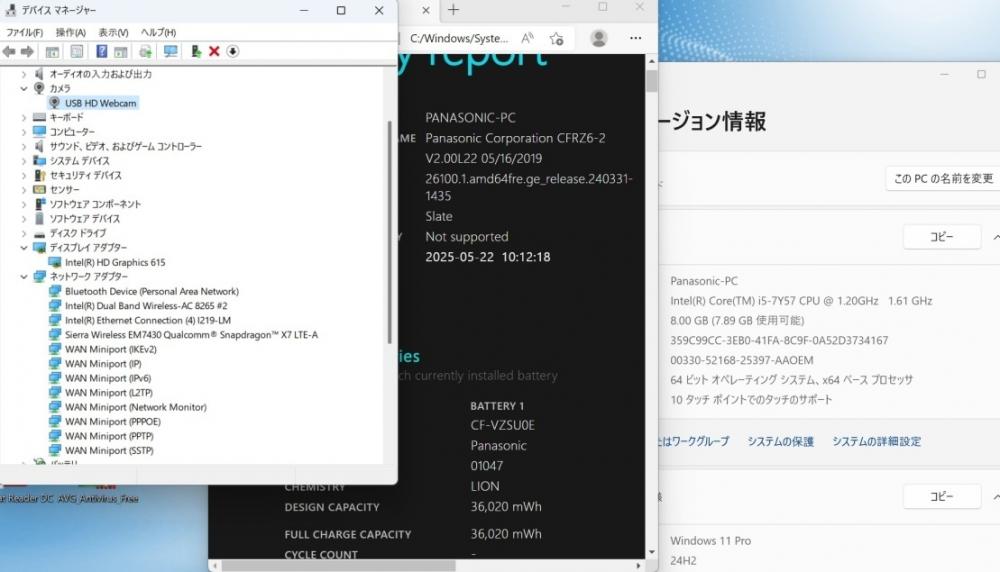Click the scan for hardware changes monitor icon
Viewport: 1000px width, 572px height.
pyautogui.click(x=170, y=52)
